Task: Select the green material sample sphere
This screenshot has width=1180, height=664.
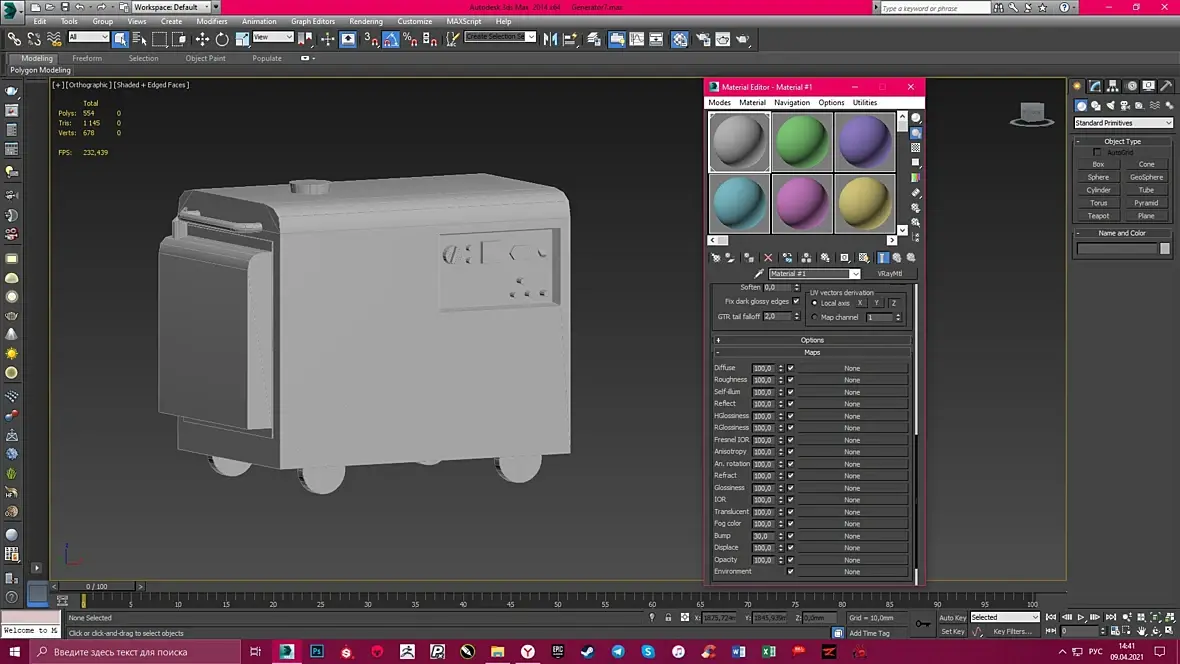Action: (802, 141)
